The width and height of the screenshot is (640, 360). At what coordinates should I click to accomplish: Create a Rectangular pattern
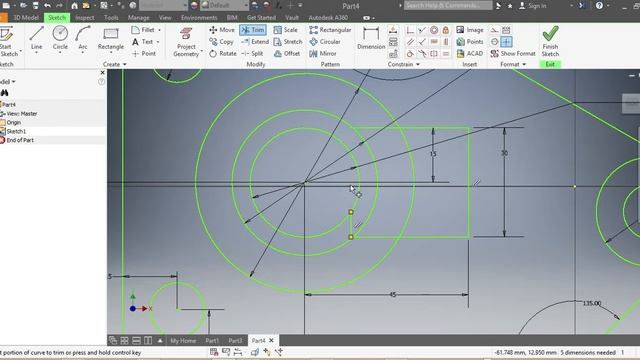pos(330,30)
